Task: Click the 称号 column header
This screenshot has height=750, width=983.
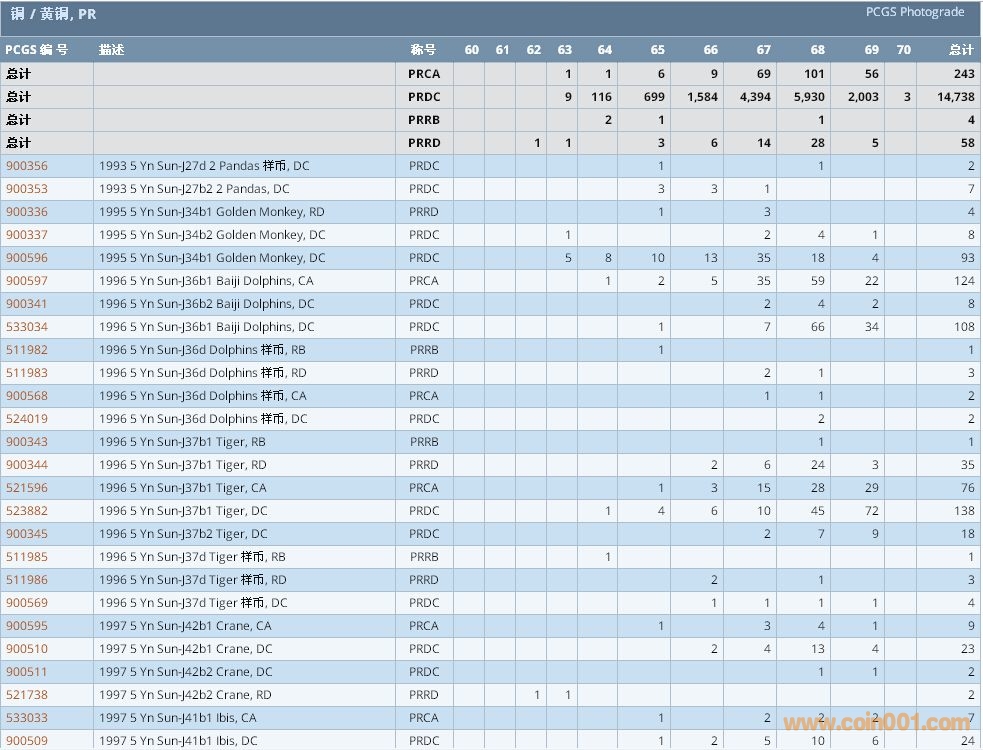Action: pyautogui.click(x=423, y=50)
